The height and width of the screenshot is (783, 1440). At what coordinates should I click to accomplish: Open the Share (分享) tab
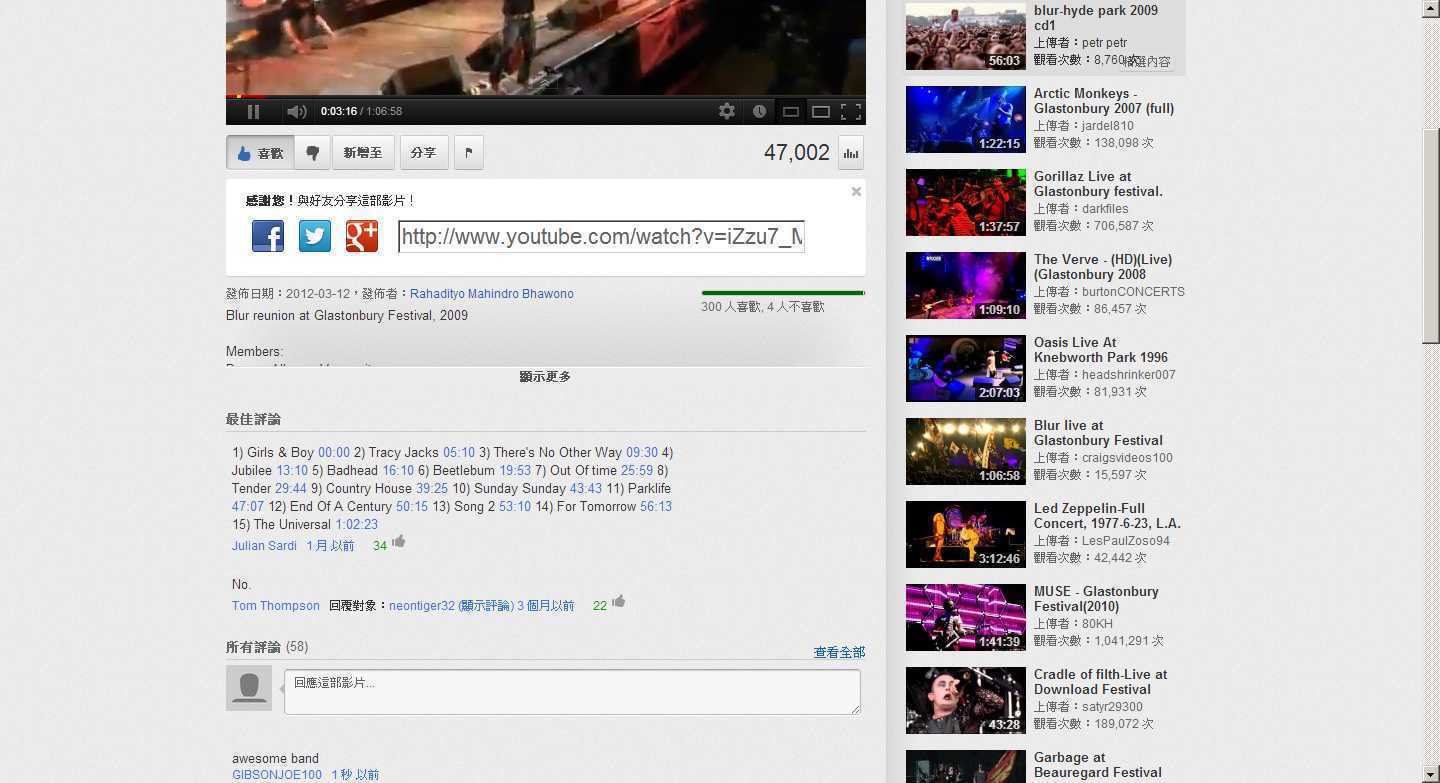tap(424, 153)
